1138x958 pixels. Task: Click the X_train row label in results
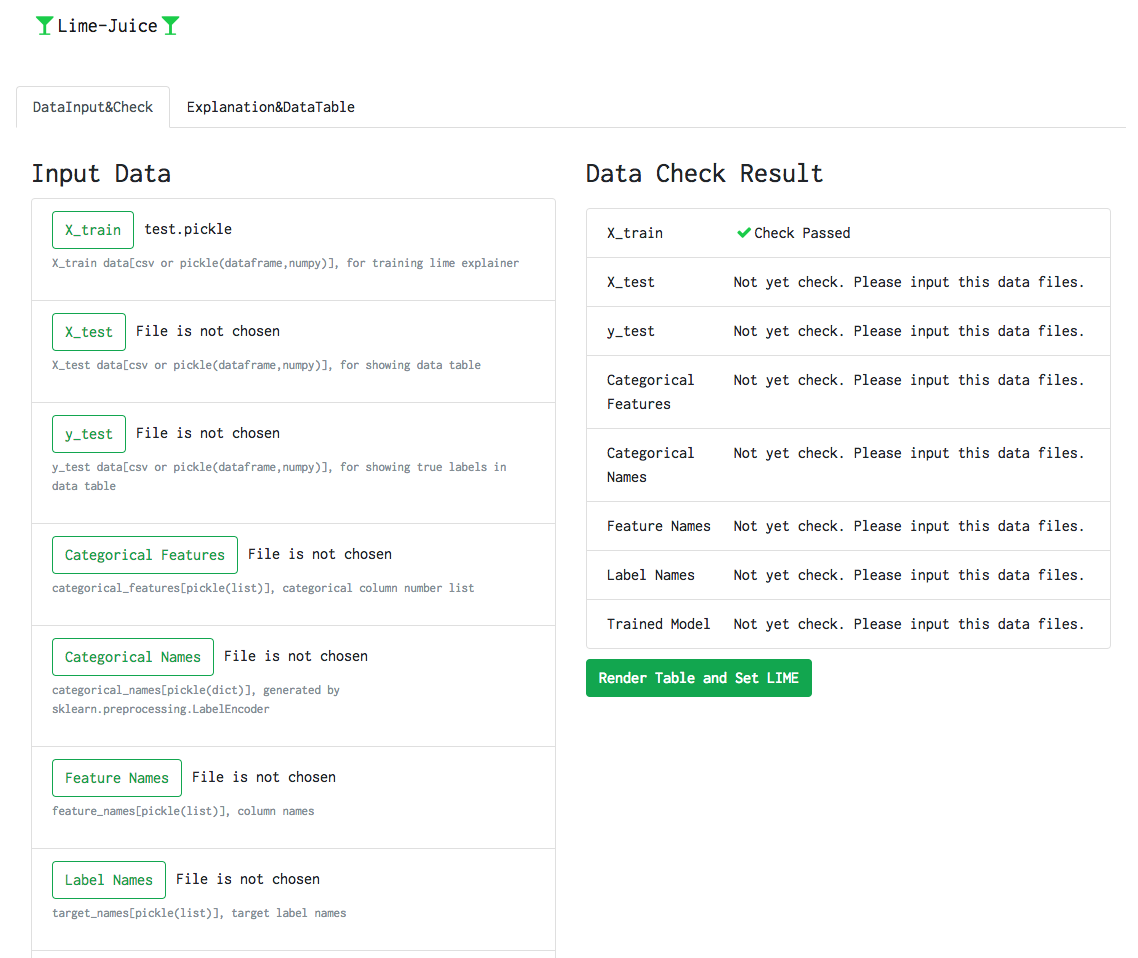pos(635,233)
